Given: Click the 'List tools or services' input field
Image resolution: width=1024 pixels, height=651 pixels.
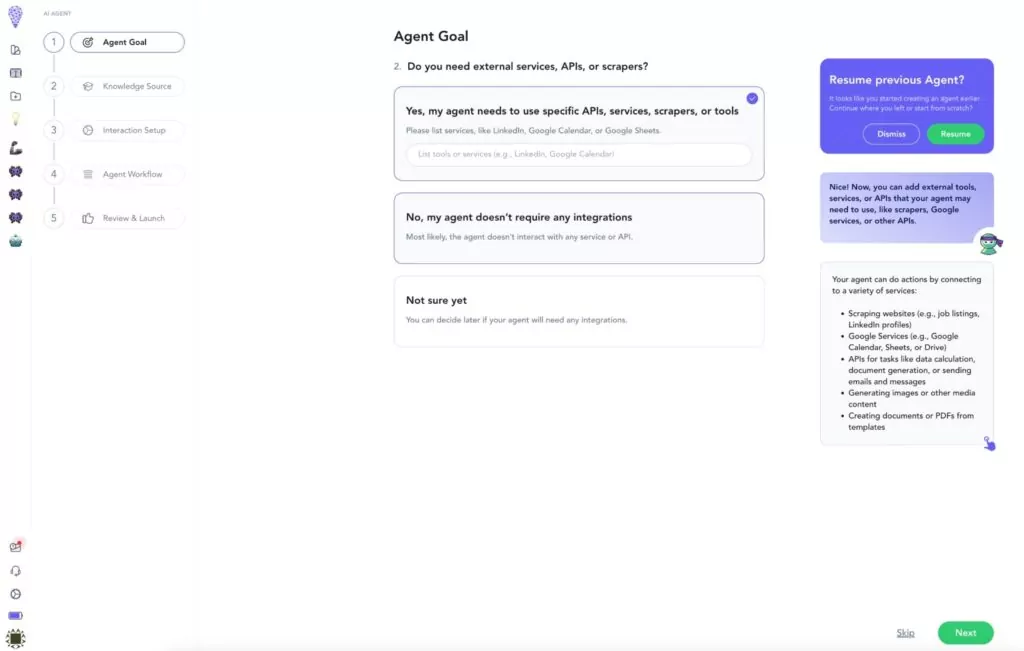Looking at the screenshot, I should (x=579, y=154).
